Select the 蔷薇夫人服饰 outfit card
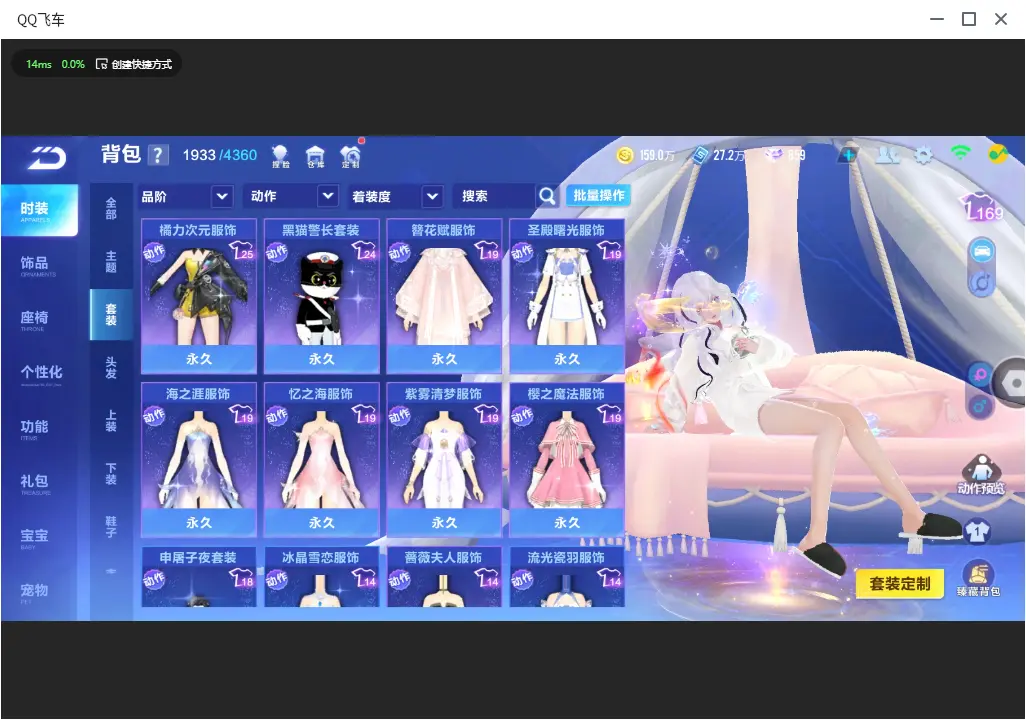Image resolution: width=1026 pixels, height=720 pixels. coord(444,577)
